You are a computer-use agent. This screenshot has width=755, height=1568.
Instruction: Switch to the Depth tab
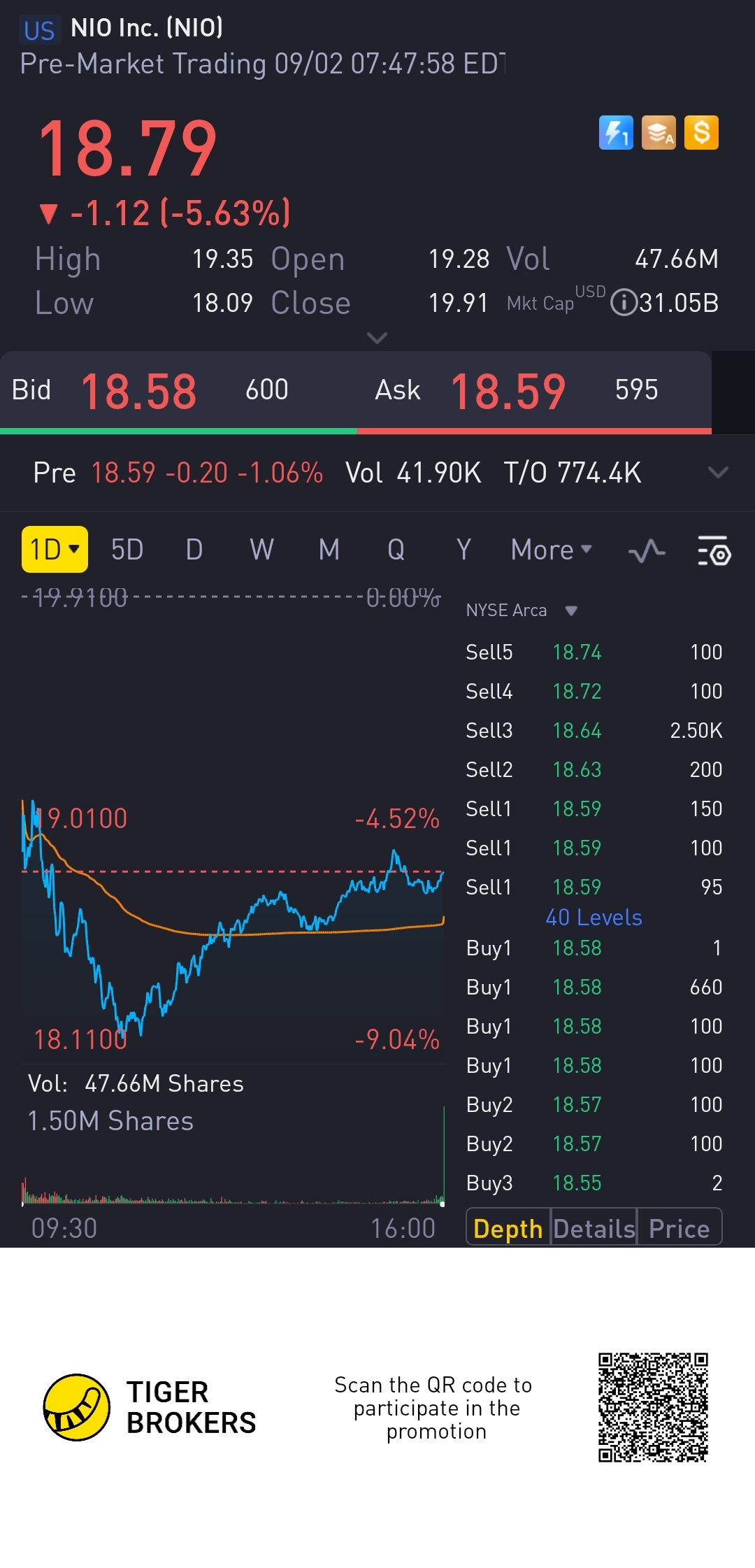(x=508, y=1228)
